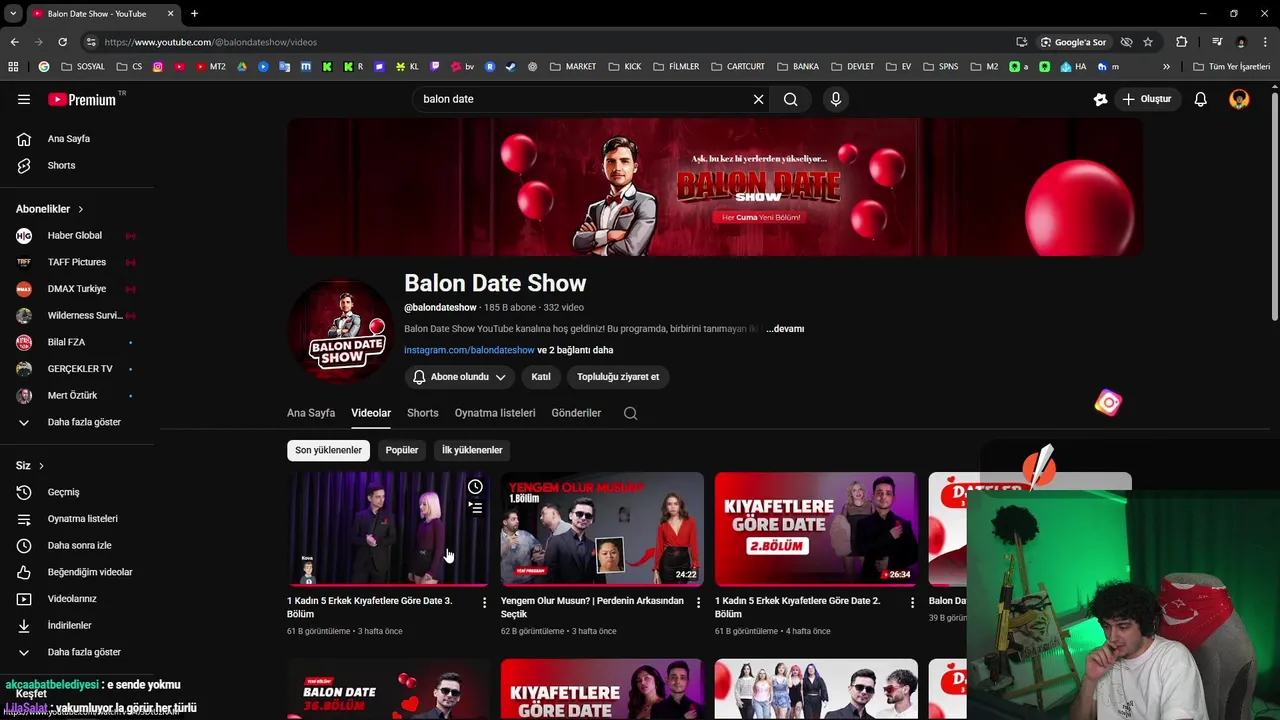This screenshot has width=1280, height=720.
Task: Open options menu for Yengem Olur Musun video
Action: [x=698, y=603]
